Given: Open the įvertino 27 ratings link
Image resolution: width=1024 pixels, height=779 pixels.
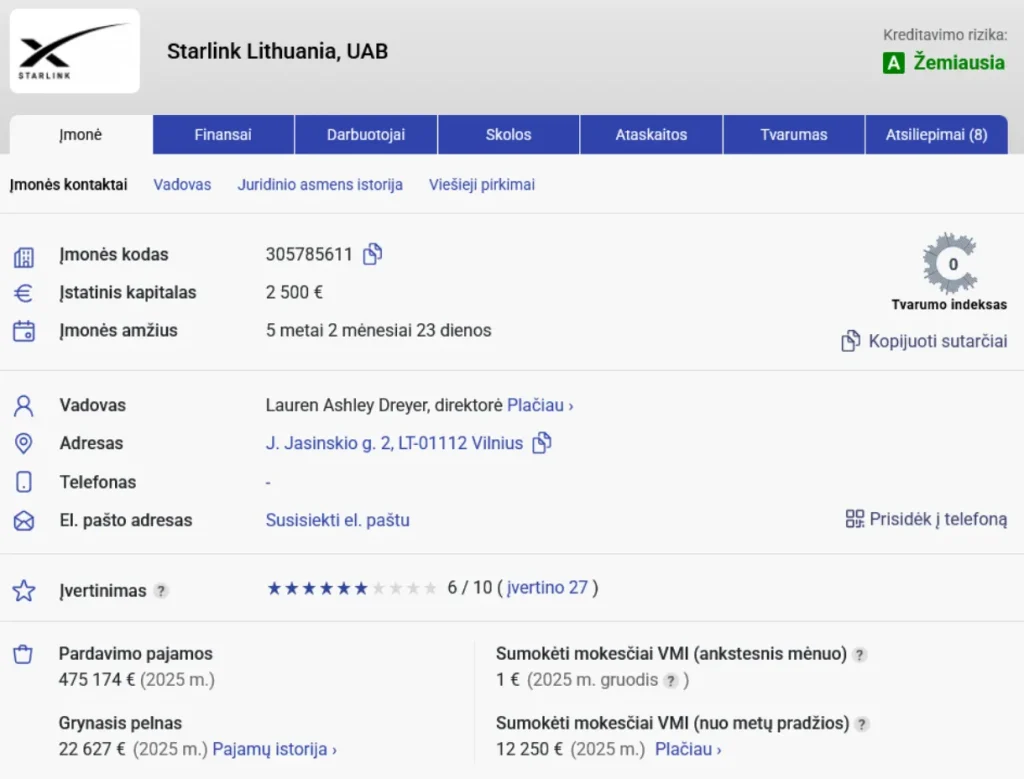Looking at the screenshot, I should click(547, 588).
